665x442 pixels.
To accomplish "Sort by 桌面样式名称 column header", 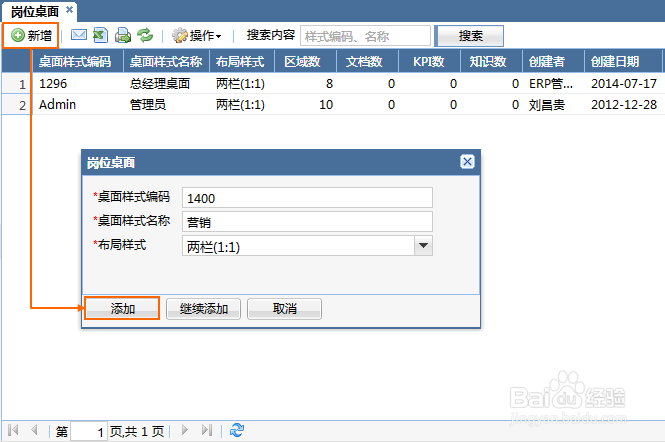I will [x=166, y=62].
